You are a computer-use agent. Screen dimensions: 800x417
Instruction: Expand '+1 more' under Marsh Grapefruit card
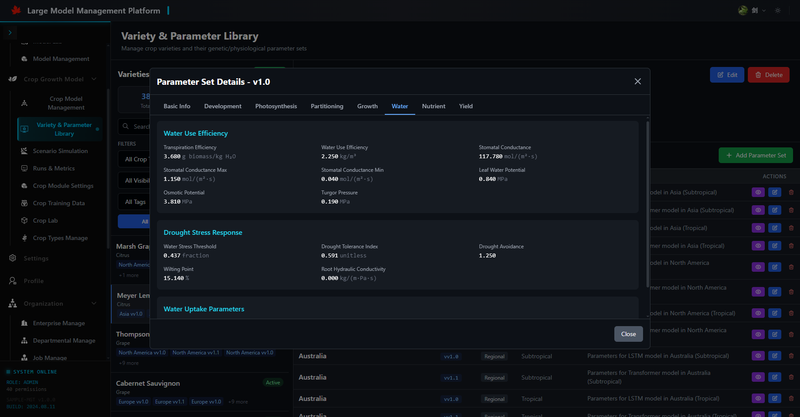coord(129,275)
